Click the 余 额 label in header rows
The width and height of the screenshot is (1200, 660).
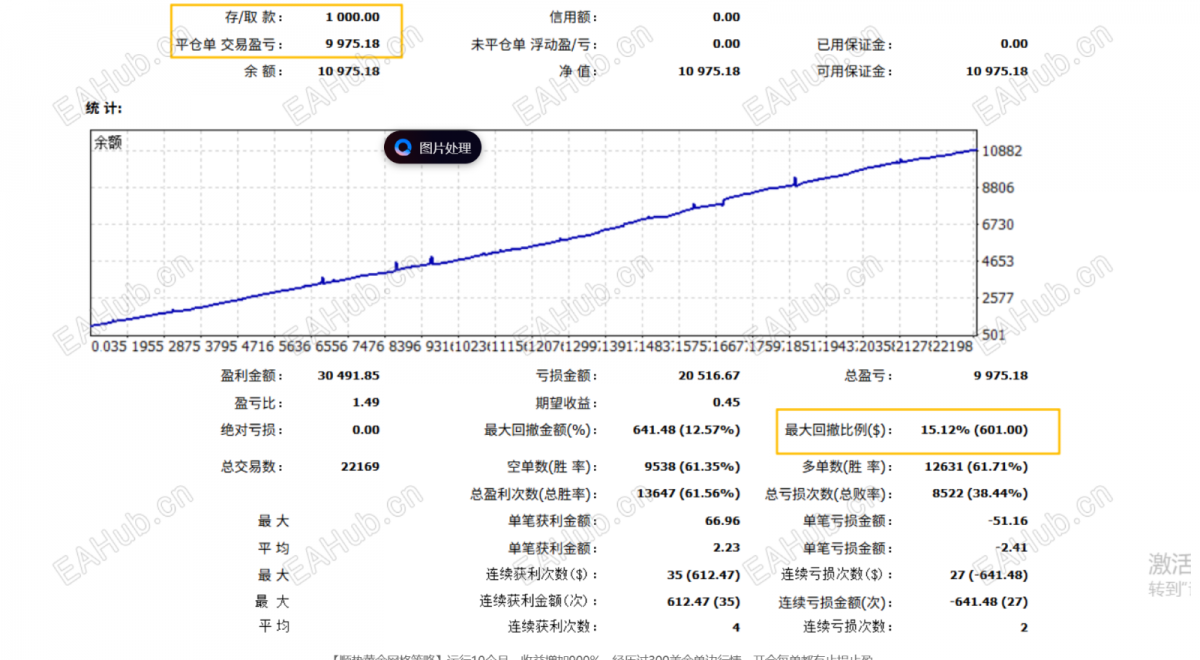coord(264,71)
